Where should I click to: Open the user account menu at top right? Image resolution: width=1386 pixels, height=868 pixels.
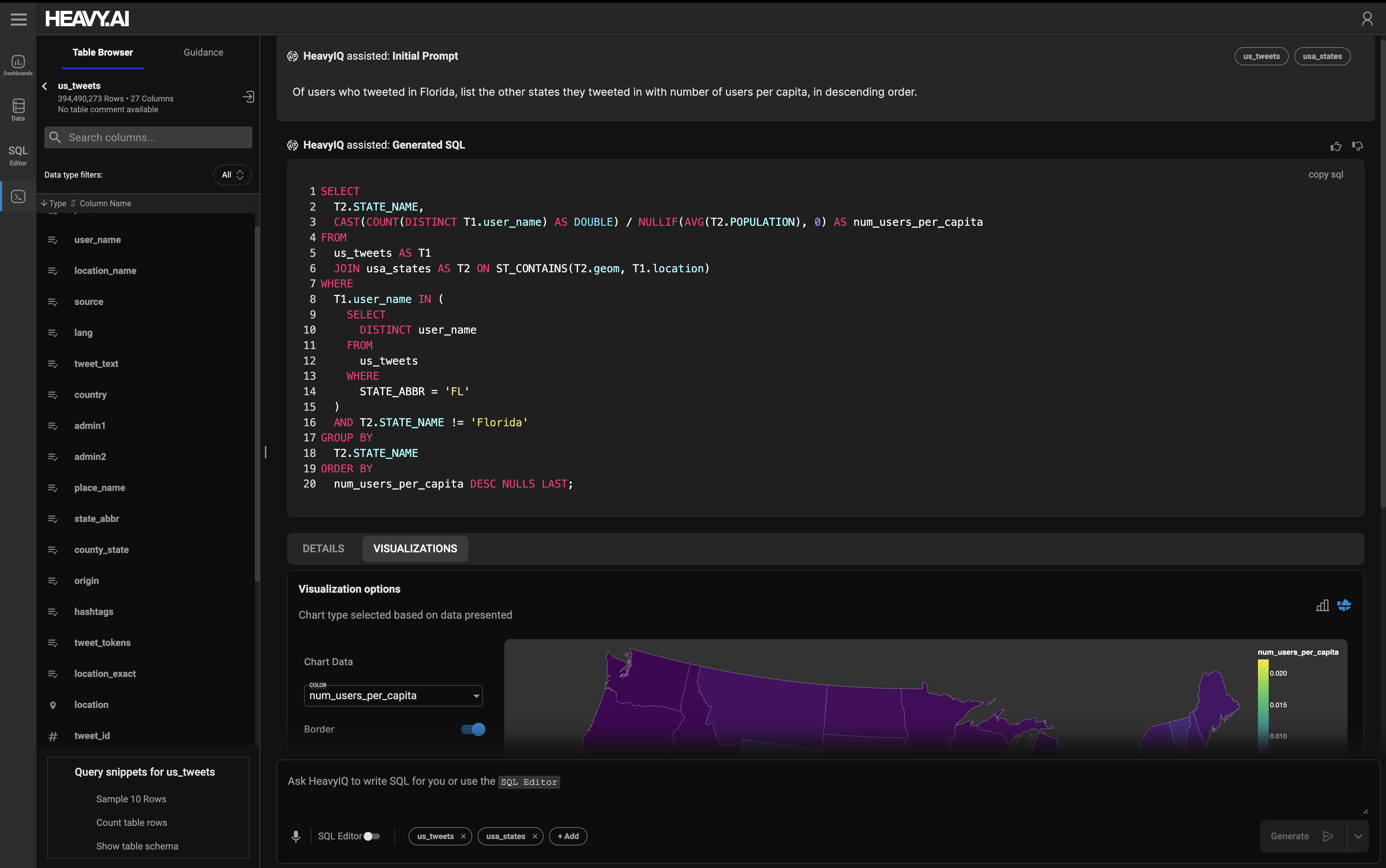pos(1367,19)
